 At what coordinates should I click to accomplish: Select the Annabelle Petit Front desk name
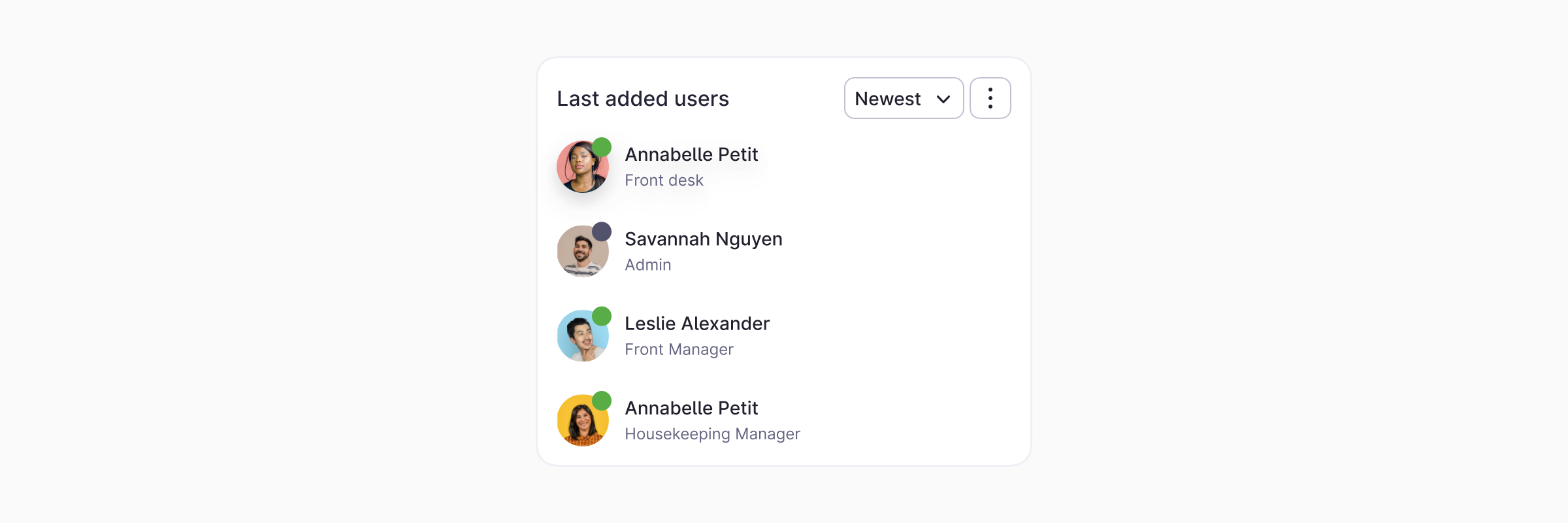(x=691, y=154)
